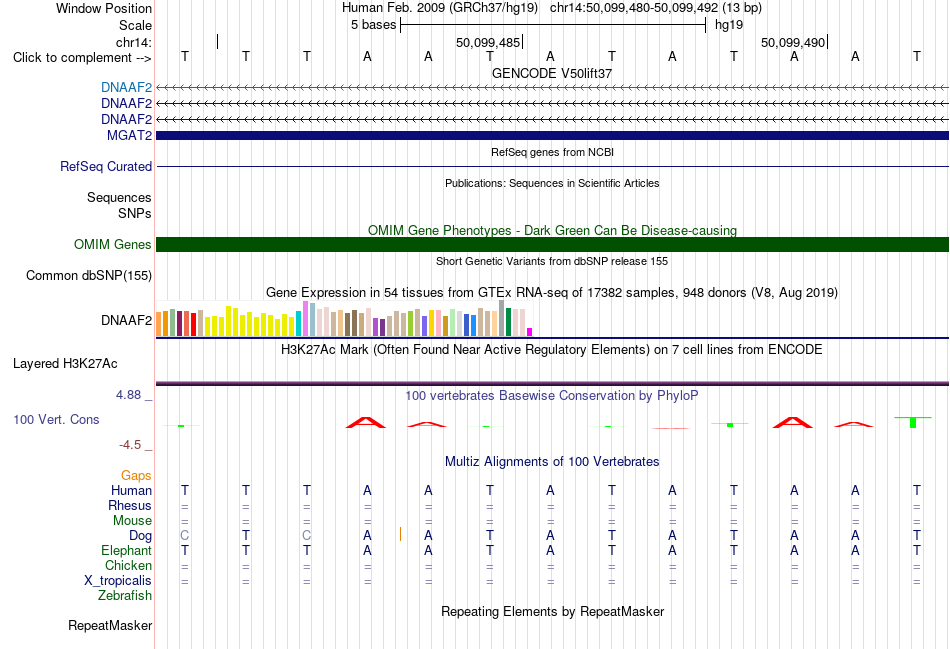Select the X_tropicalis alignment row label
The height and width of the screenshot is (649, 950).
(118, 581)
